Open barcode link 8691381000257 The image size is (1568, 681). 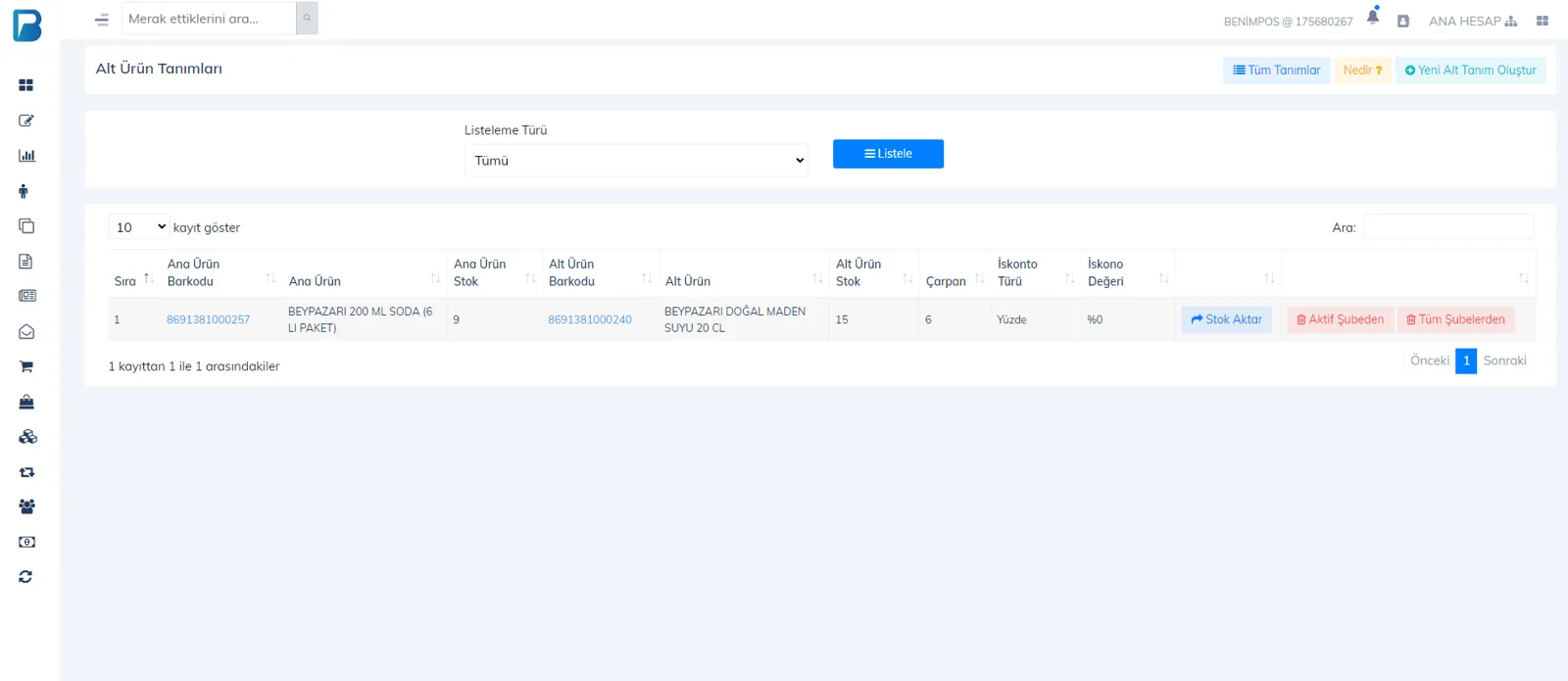point(208,319)
